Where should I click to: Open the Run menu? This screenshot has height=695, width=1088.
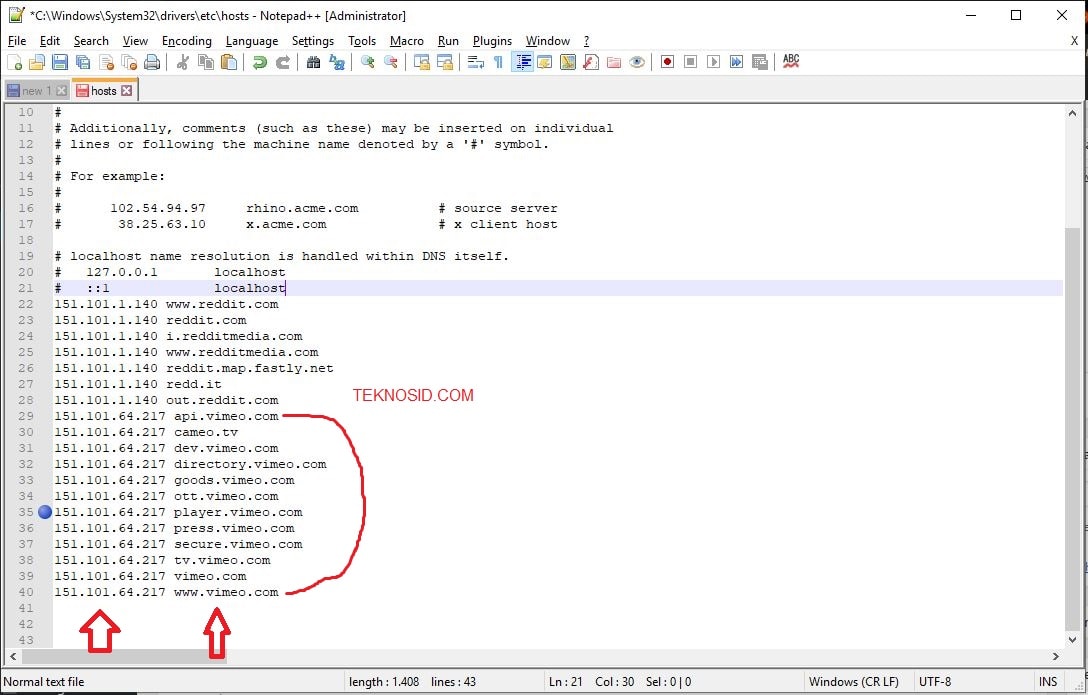tap(448, 41)
